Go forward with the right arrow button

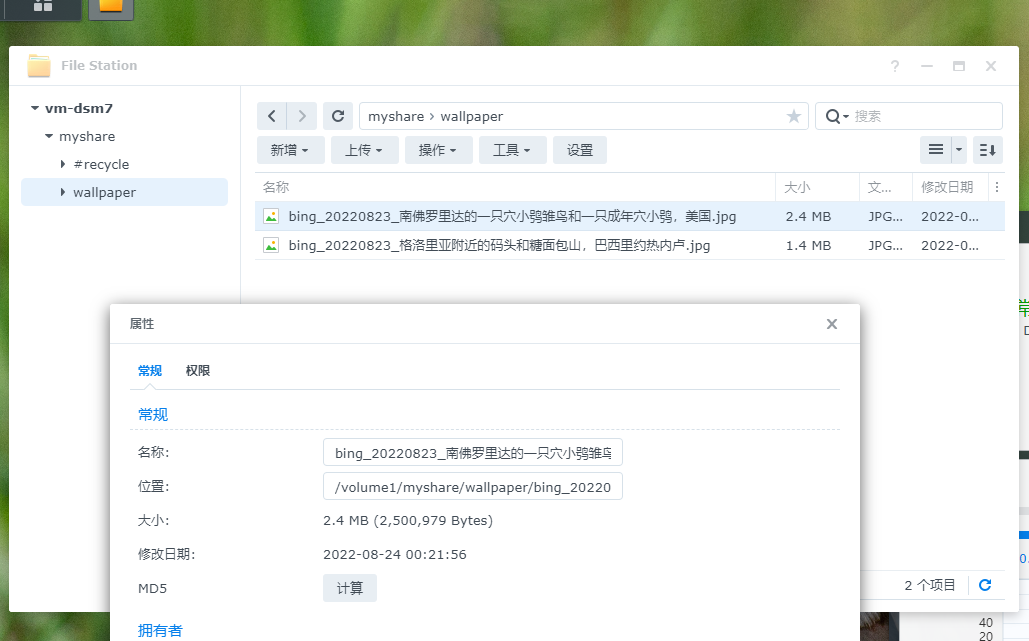tap(302, 116)
